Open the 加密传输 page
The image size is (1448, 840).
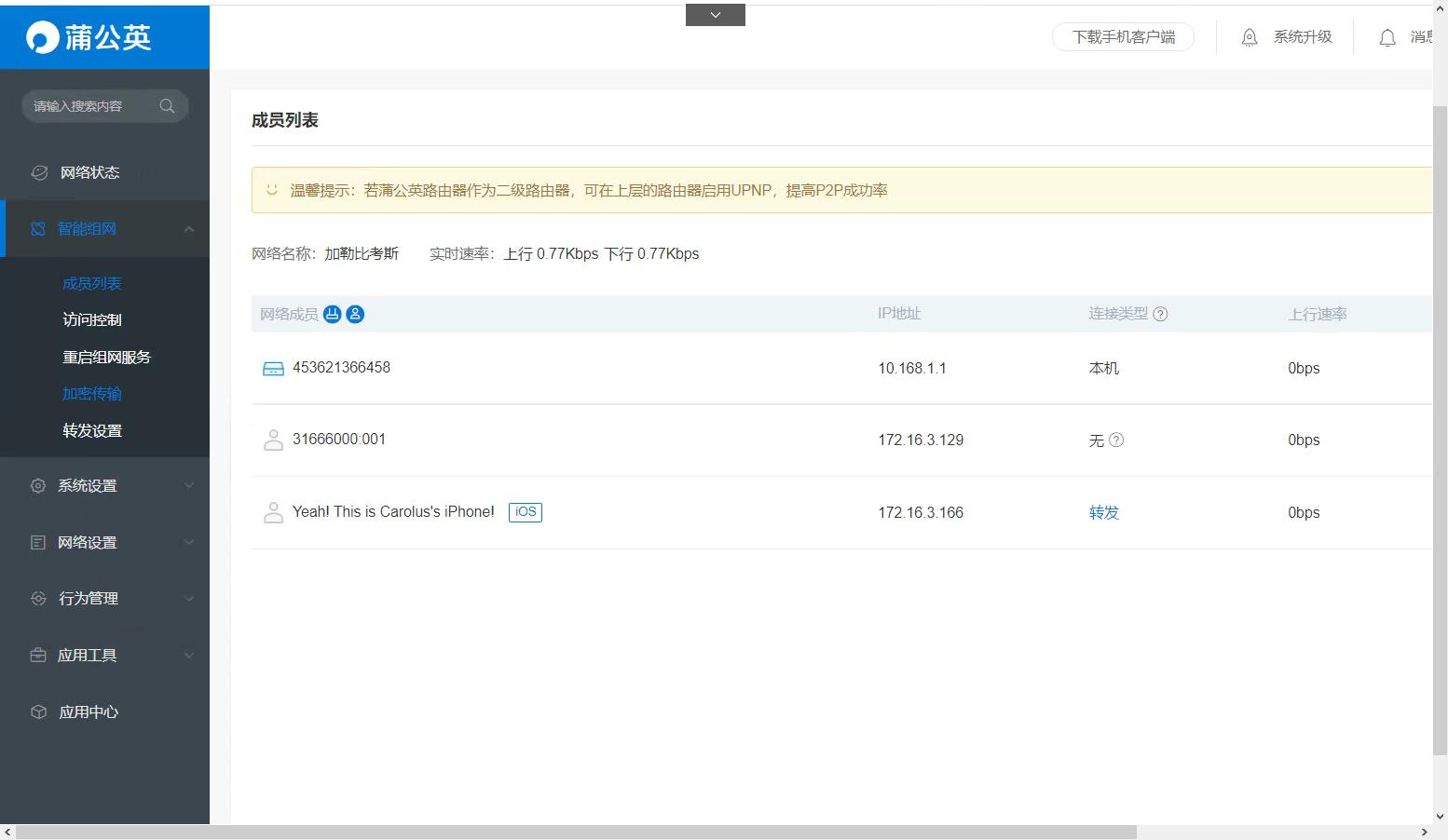tap(91, 393)
